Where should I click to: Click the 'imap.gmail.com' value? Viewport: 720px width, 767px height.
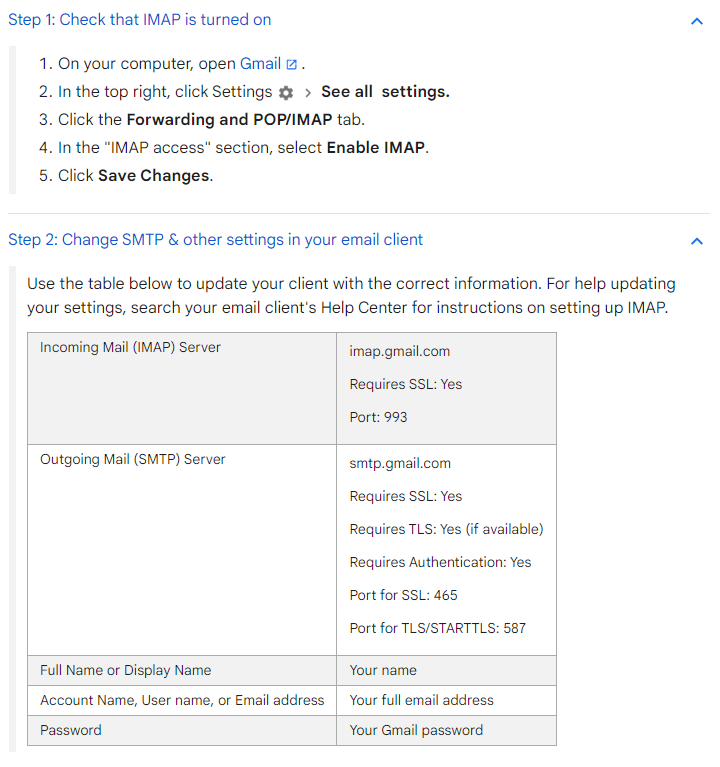coord(400,351)
